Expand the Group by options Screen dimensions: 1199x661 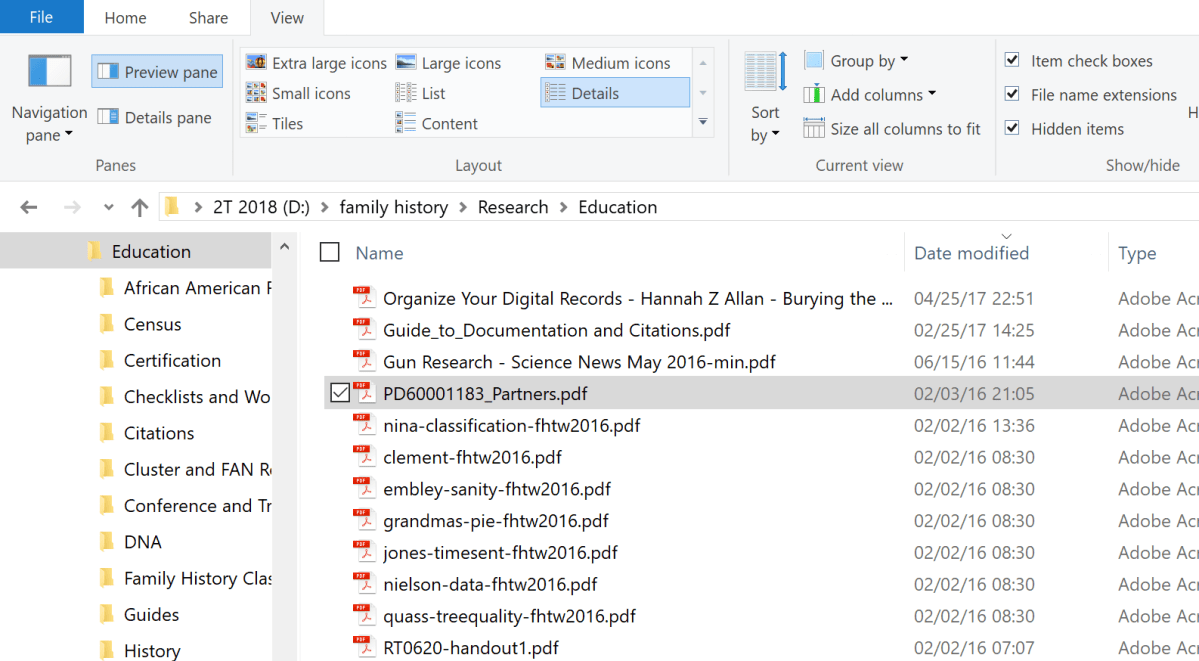pos(857,60)
